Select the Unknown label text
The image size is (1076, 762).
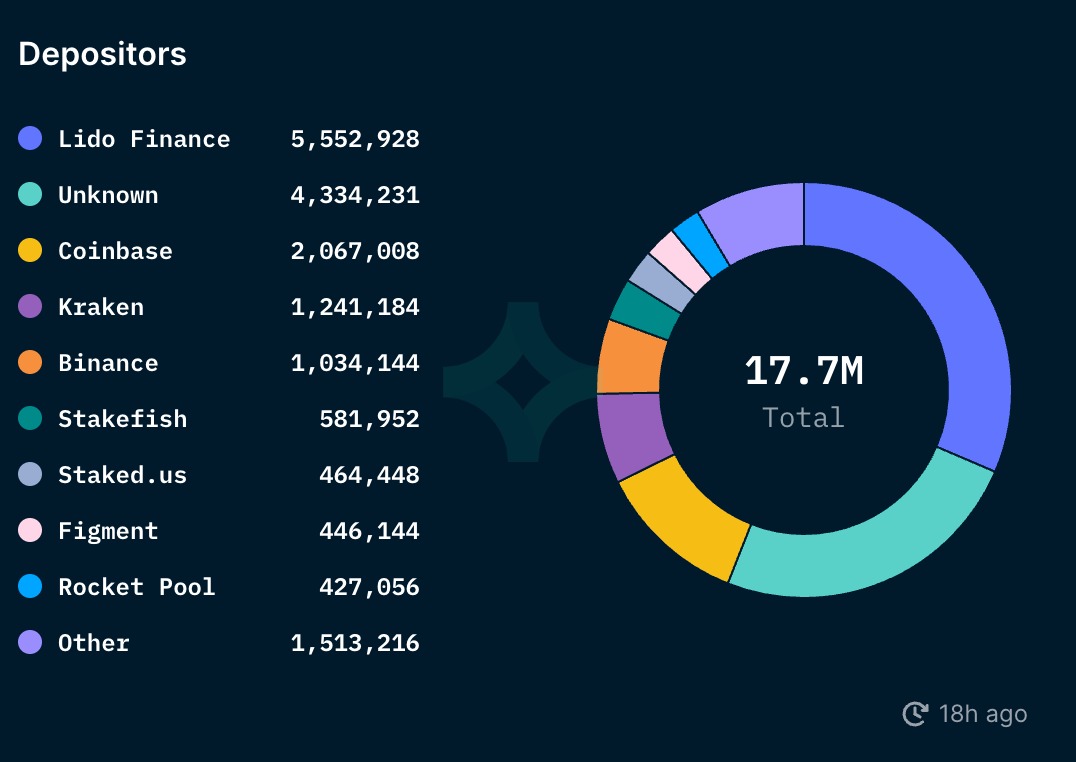point(110,195)
